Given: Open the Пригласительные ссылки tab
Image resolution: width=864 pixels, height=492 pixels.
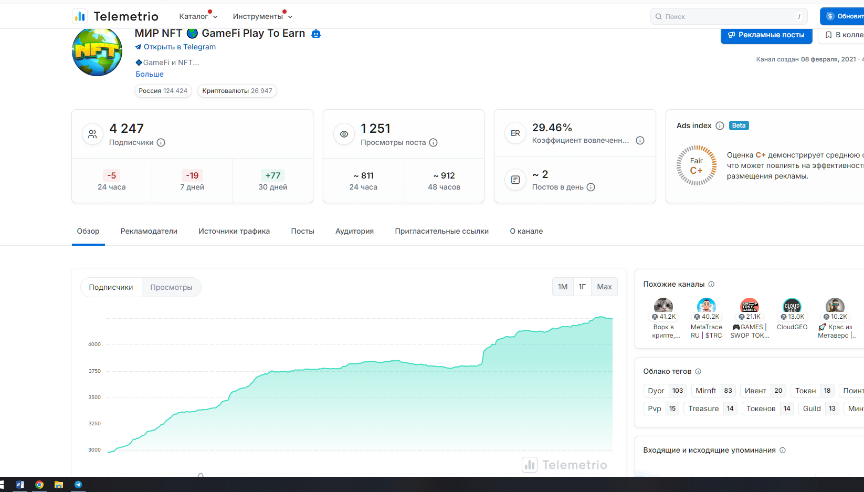Looking at the screenshot, I should tap(441, 231).
